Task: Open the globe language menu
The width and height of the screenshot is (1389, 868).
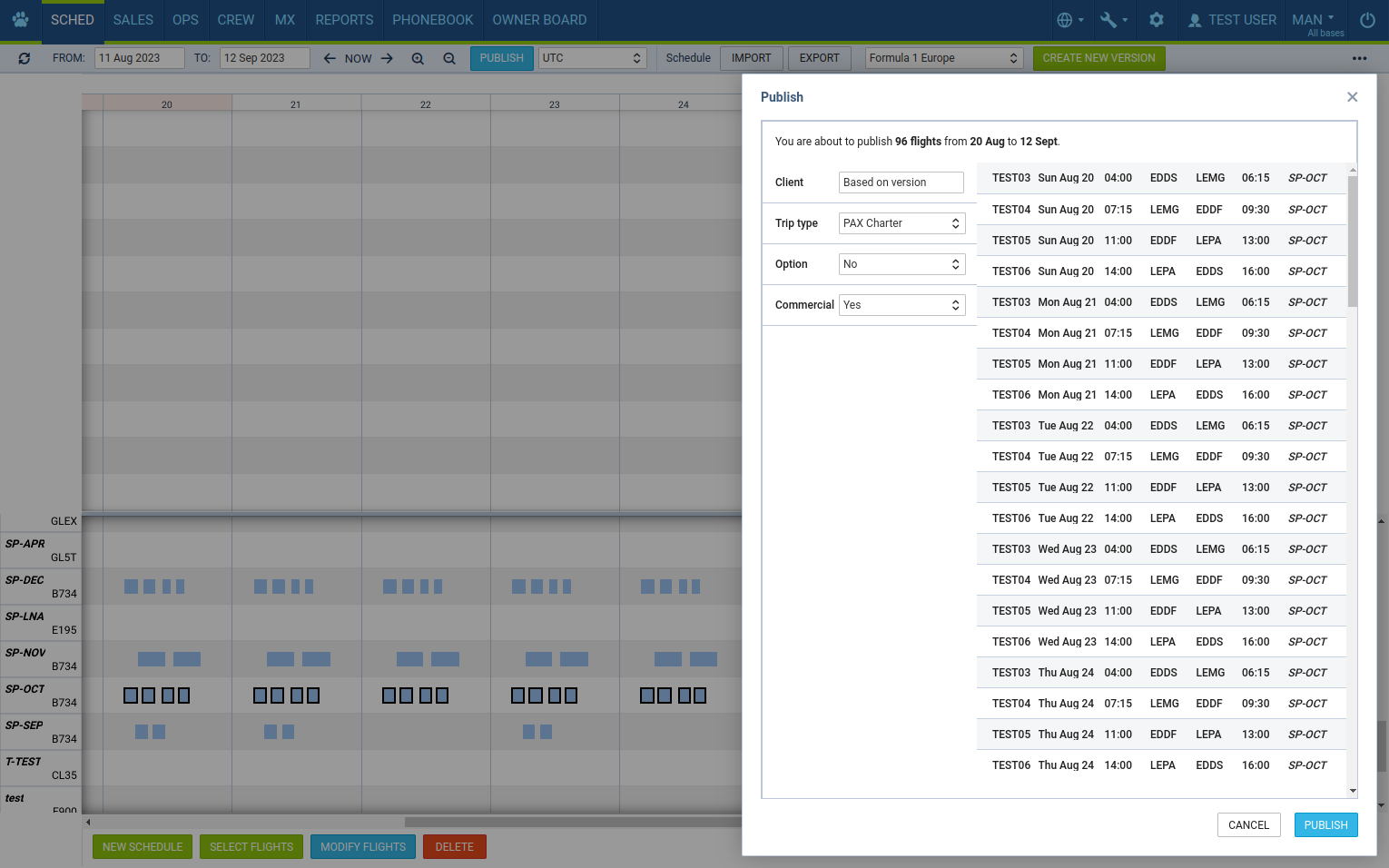Action: [x=1069, y=20]
